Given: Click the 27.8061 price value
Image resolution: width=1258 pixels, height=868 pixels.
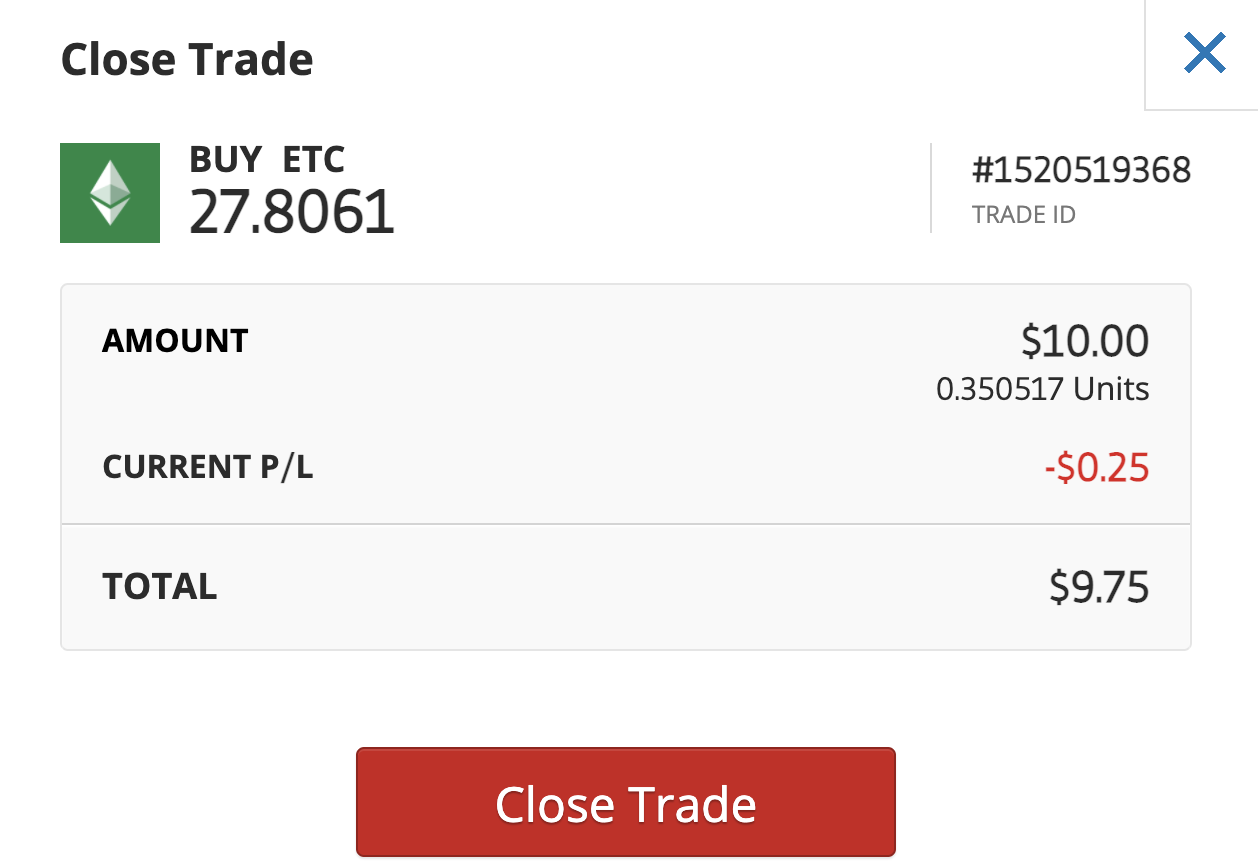Looking at the screenshot, I should click(292, 212).
